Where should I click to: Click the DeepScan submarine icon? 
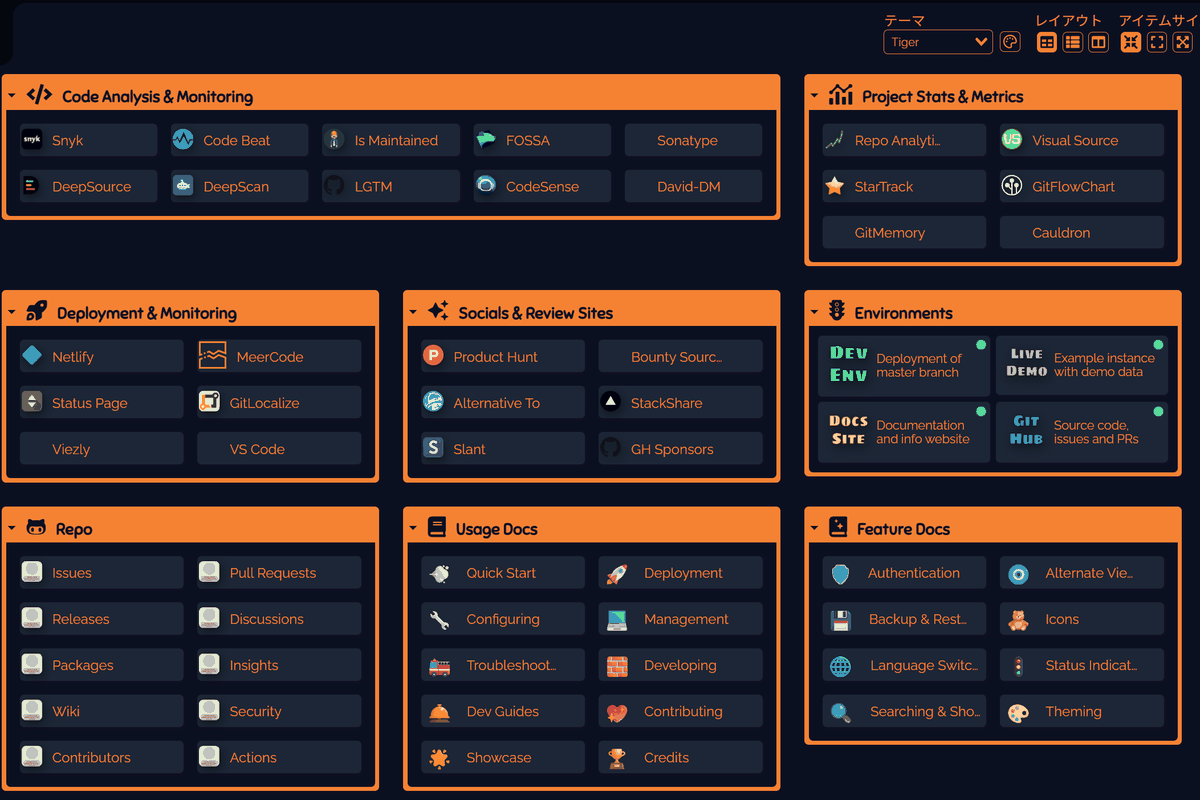click(x=183, y=186)
